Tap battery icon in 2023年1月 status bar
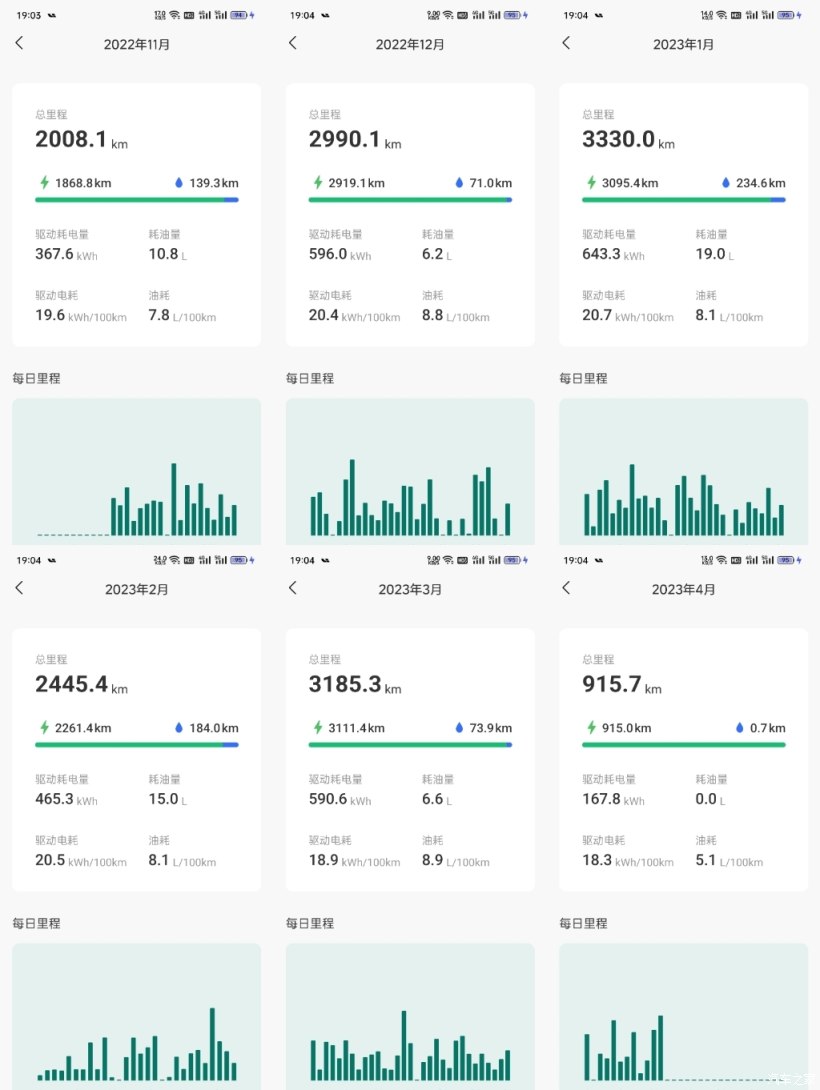Image resolution: width=820 pixels, height=1090 pixels. (785, 15)
